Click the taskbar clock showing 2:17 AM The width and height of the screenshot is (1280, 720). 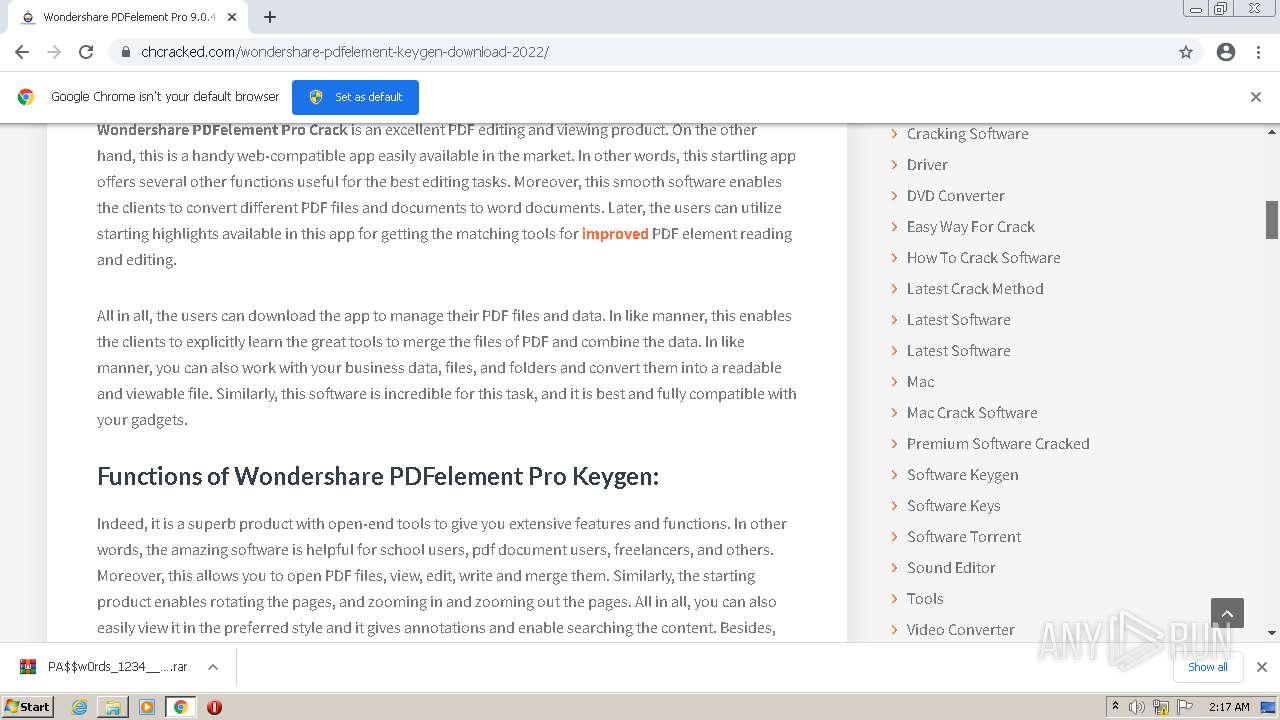pyautogui.click(x=1229, y=707)
